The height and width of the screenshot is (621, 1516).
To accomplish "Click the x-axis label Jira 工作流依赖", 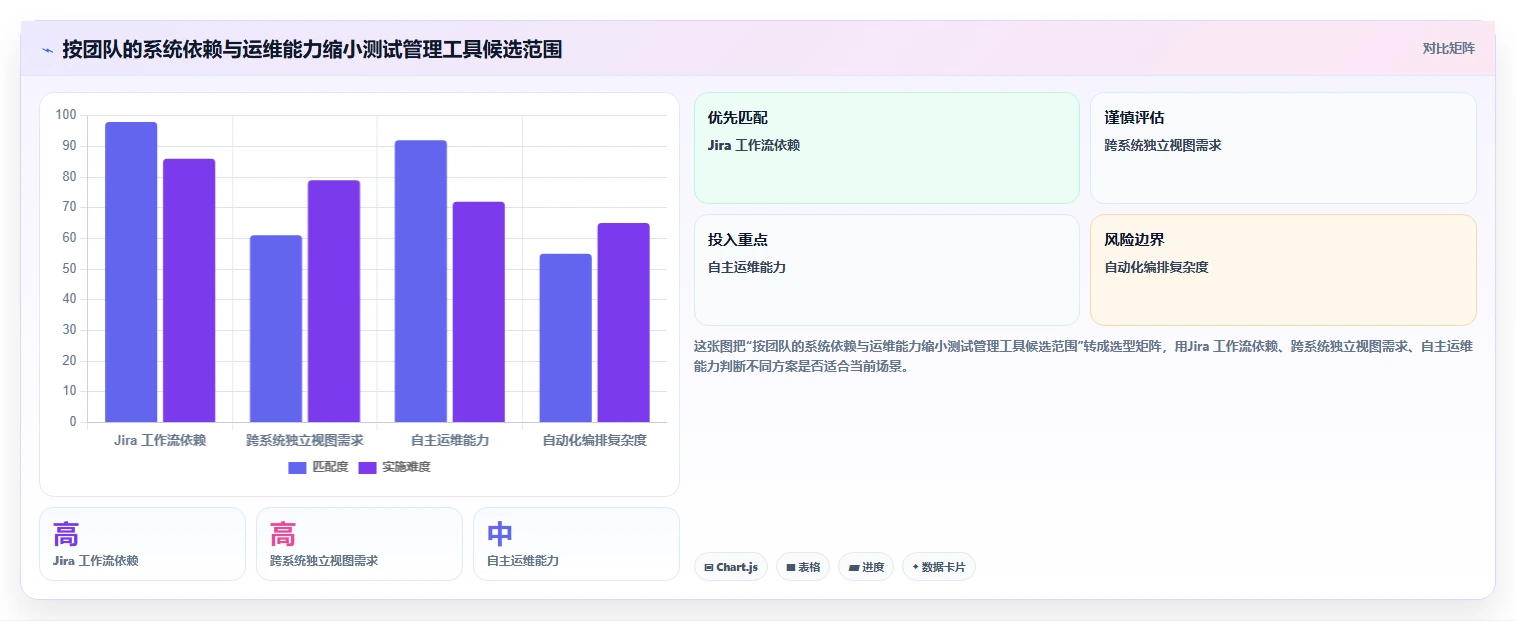I will click(160, 440).
